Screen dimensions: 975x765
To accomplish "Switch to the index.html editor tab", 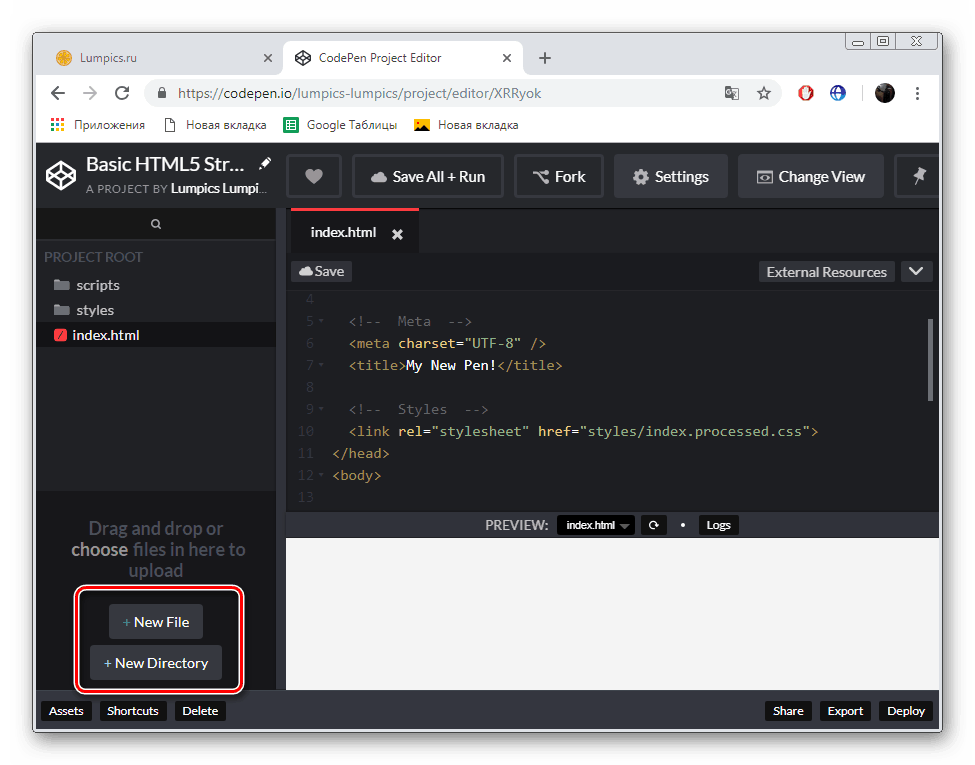I will point(341,232).
